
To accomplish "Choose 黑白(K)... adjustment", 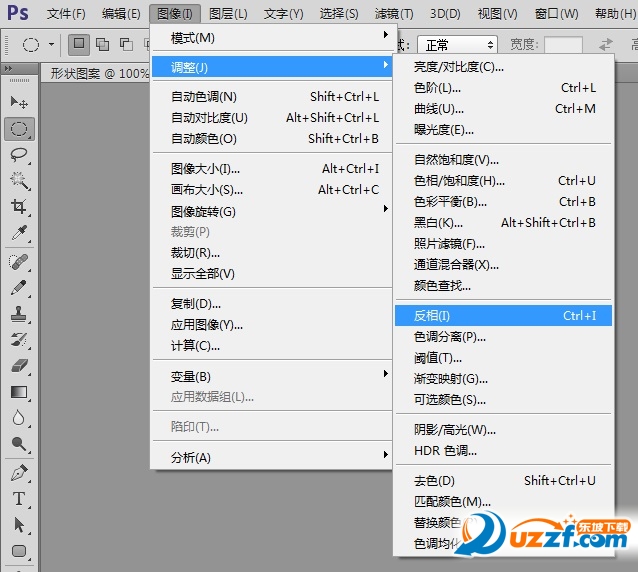I will [x=503, y=223].
